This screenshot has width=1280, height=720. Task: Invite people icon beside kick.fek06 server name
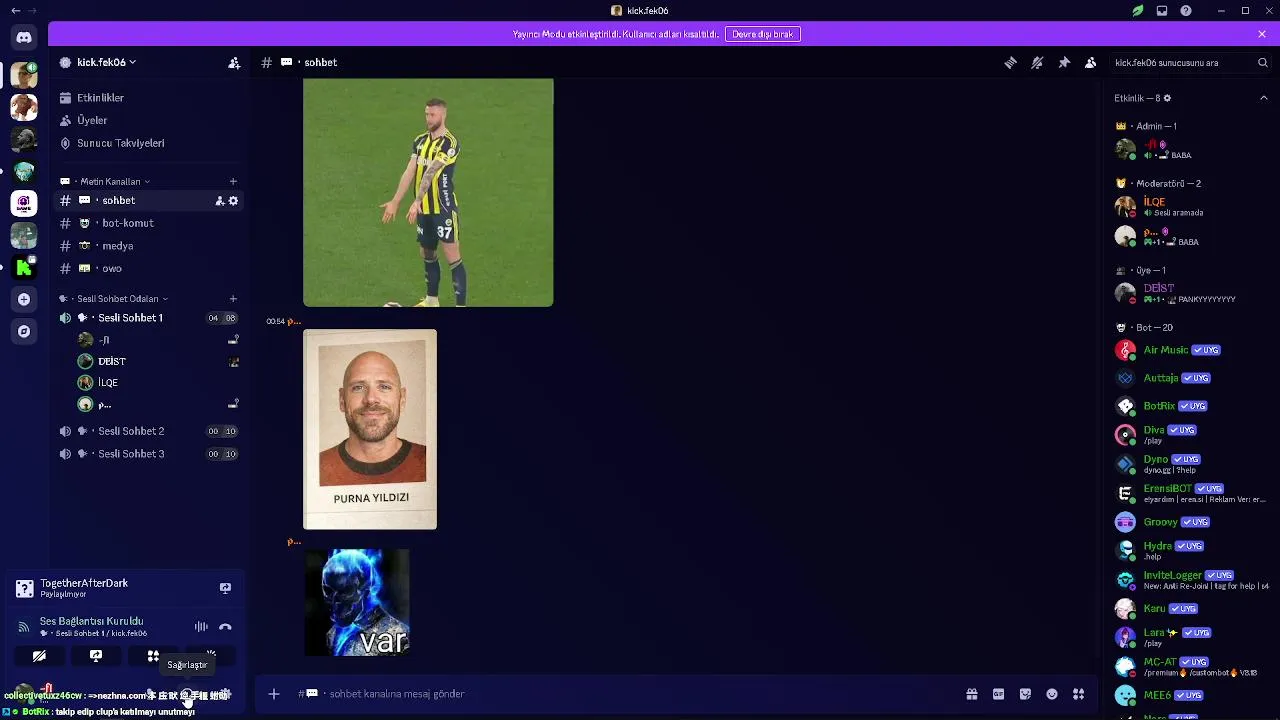(x=234, y=62)
